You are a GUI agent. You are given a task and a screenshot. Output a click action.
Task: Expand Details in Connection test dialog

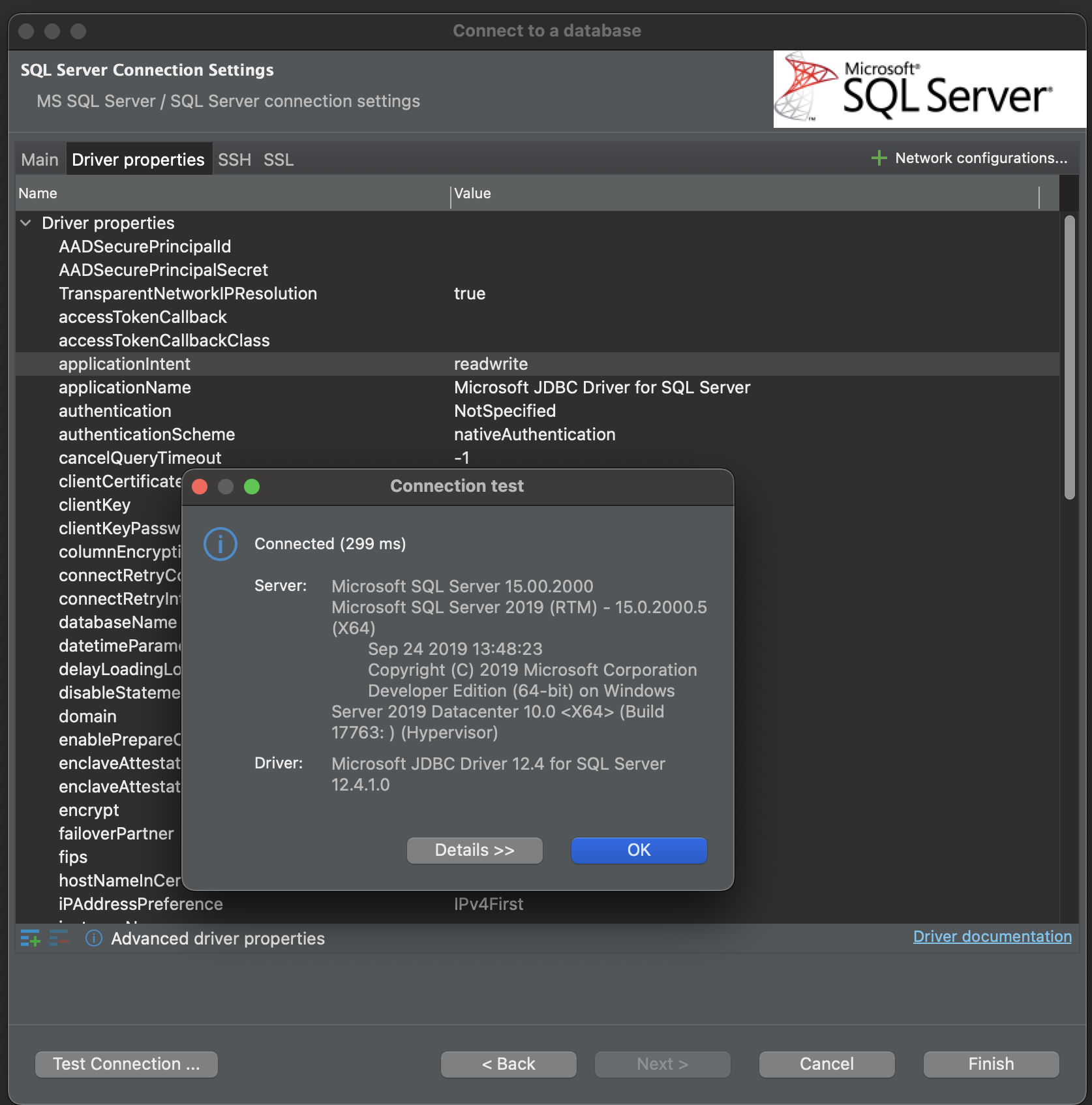pyautogui.click(x=474, y=850)
